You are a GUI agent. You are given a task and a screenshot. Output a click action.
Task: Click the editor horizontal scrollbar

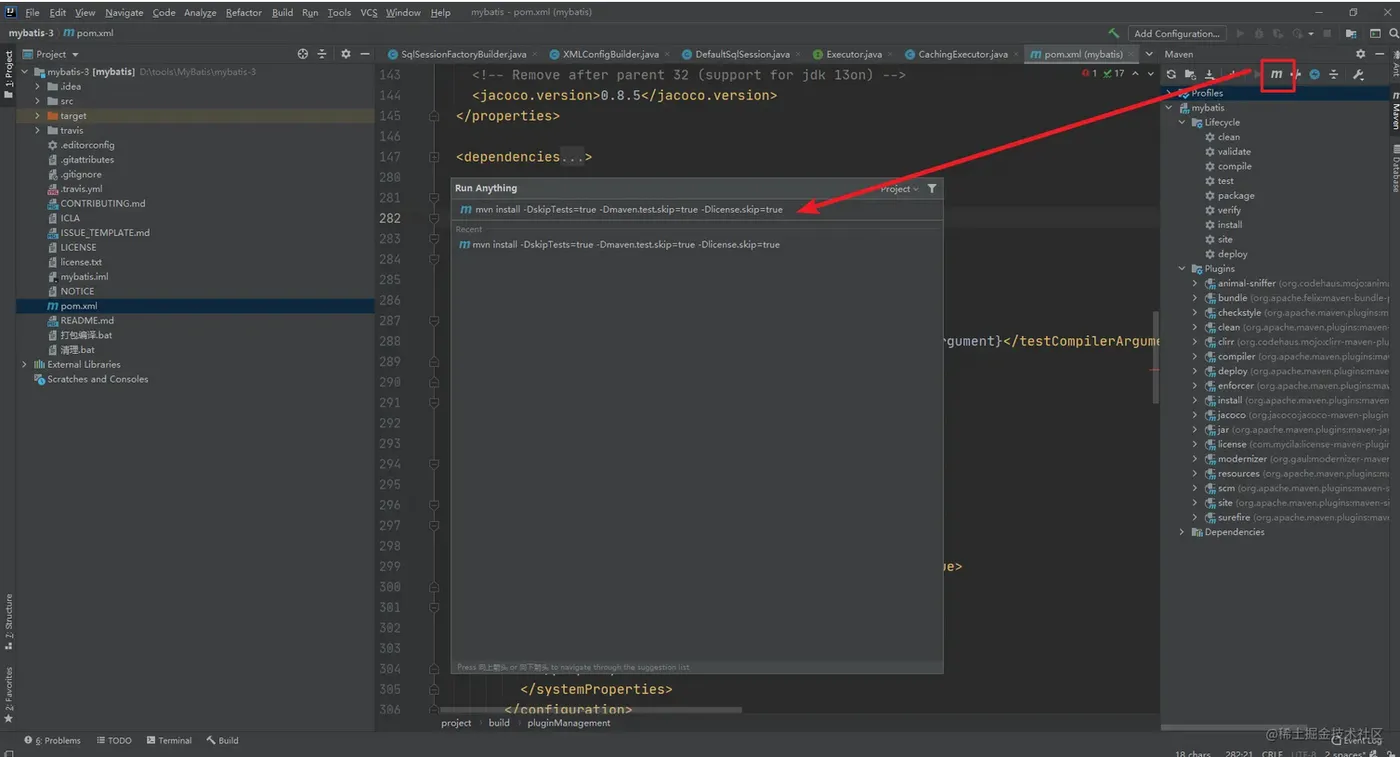click(590, 710)
